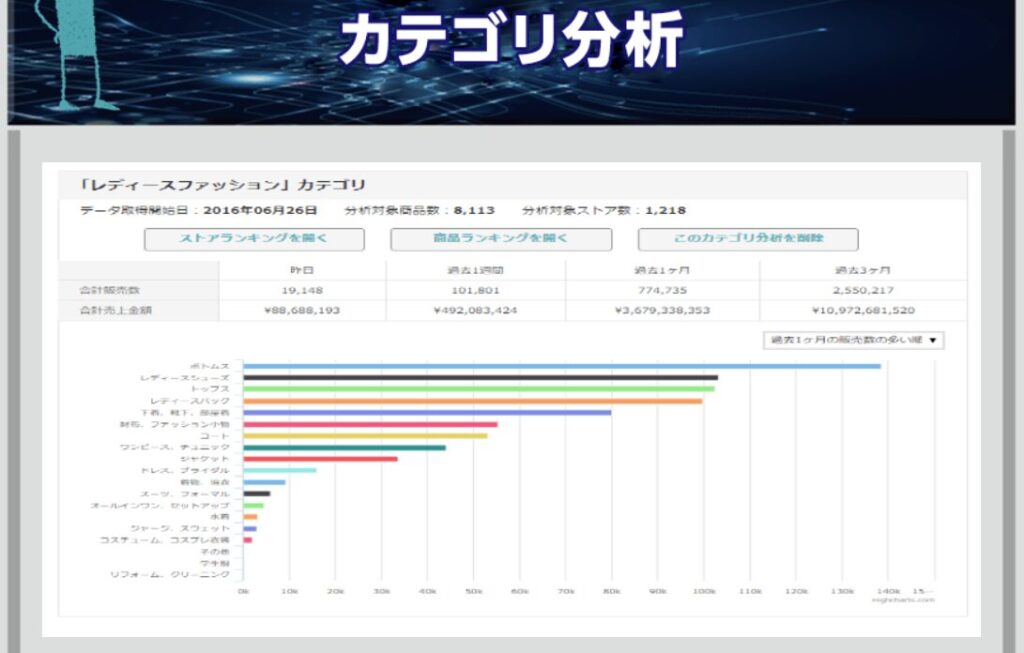Image resolution: width=1024 pixels, height=653 pixels.
Task: Click the 昨日 column header
Action: pos(301,271)
